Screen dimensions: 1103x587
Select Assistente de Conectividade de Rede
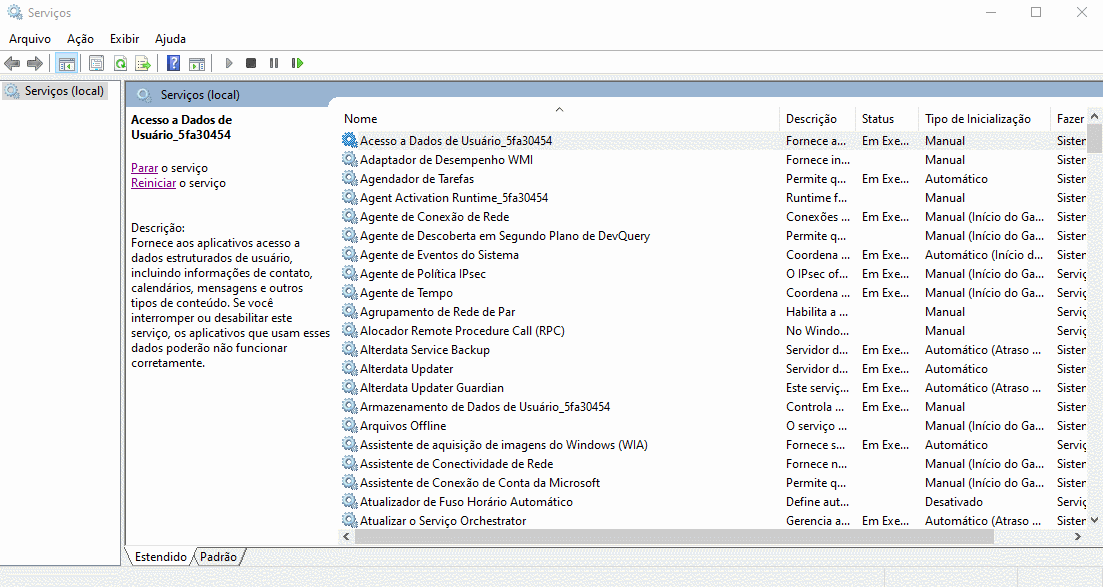pos(457,463)
